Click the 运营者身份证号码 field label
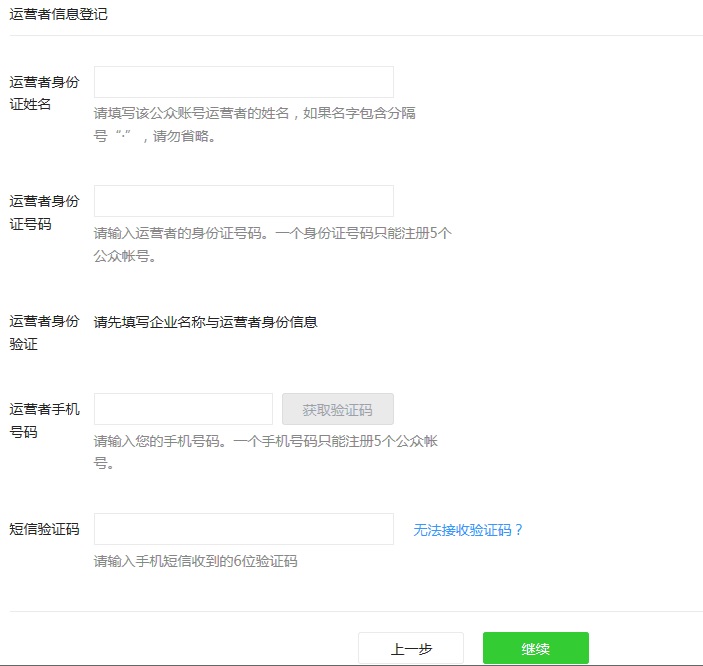703x666 pixels. [44, 212]
